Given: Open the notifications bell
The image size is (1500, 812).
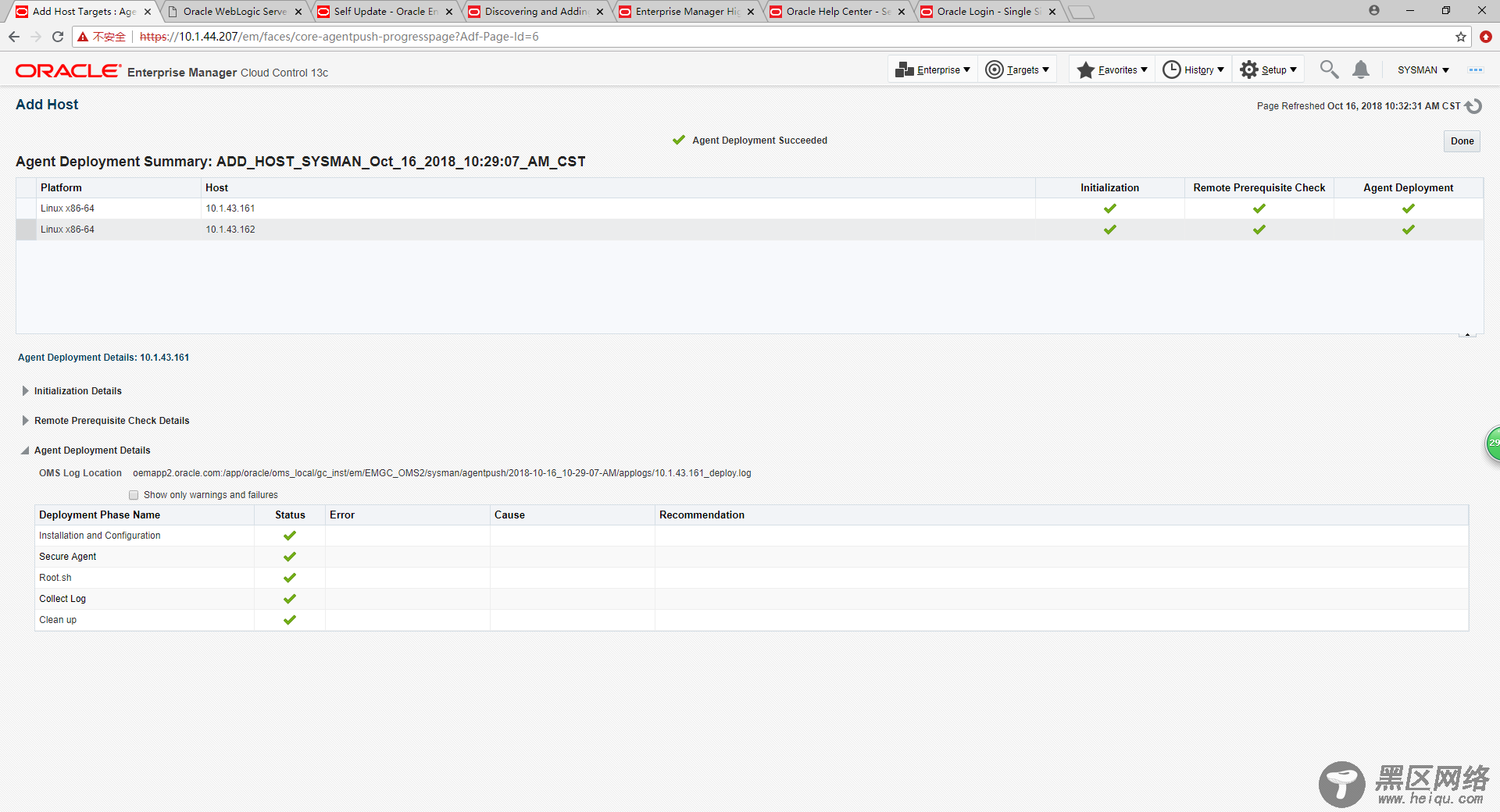Looking at the screenshot, I should point(1361,69).
